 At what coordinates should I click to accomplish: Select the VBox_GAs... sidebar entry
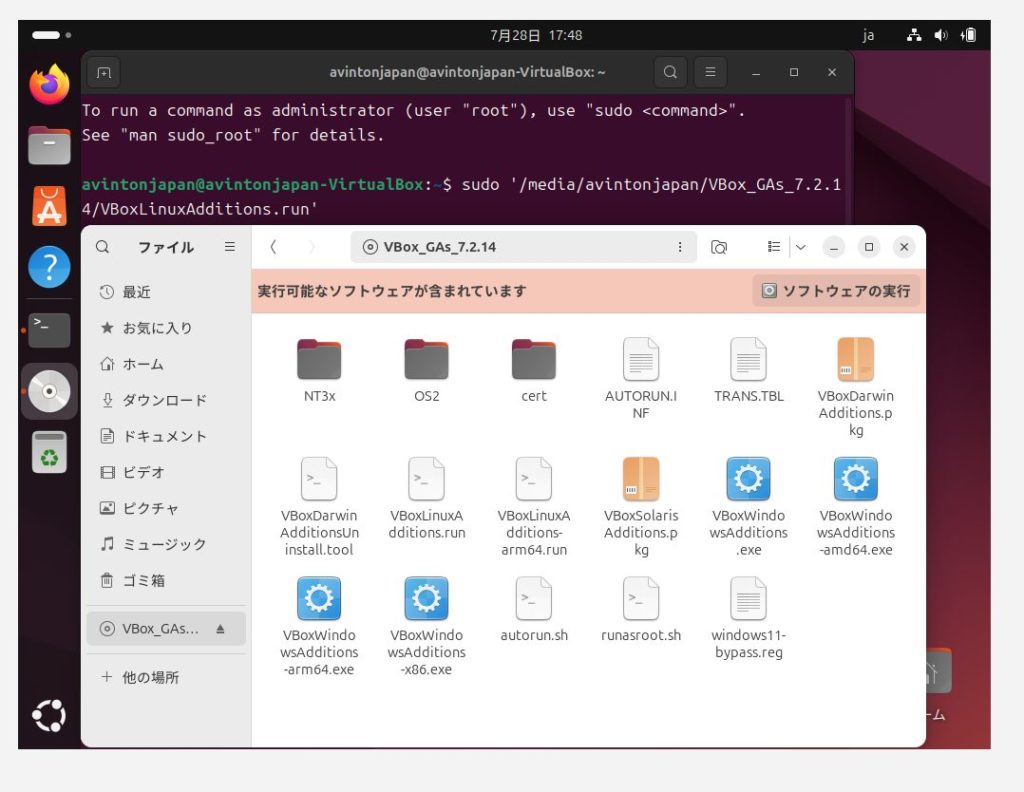pyautogui.click(x=166, y=629)
